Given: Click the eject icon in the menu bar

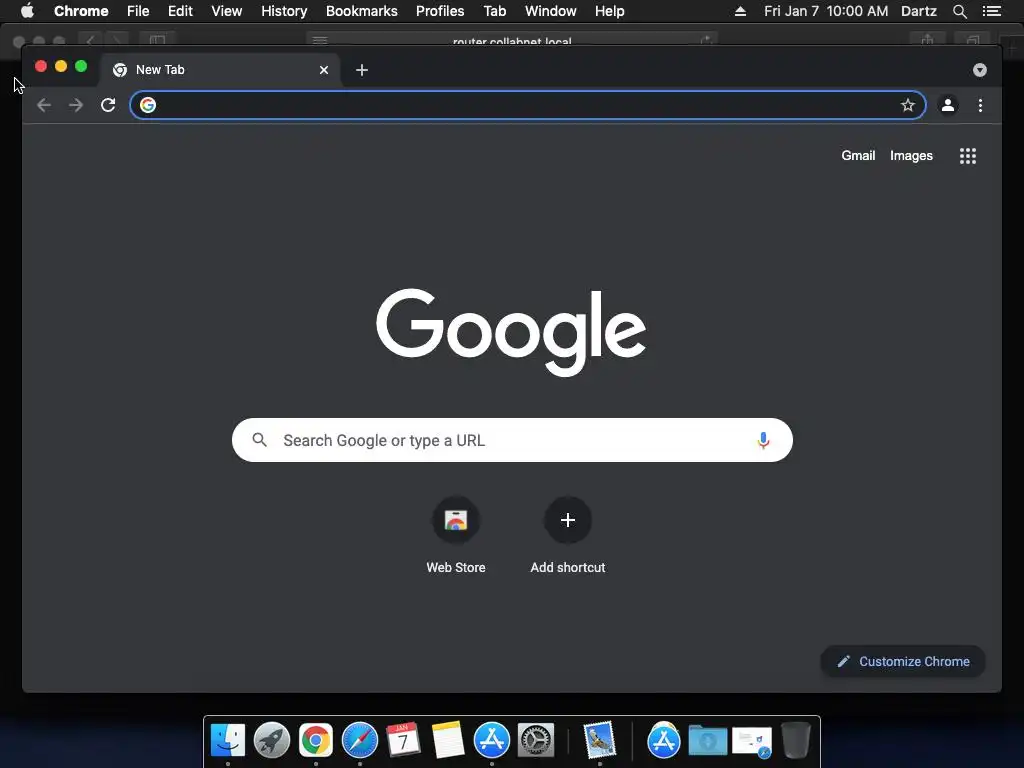Looking at the screenshot, I should point(740,11).
